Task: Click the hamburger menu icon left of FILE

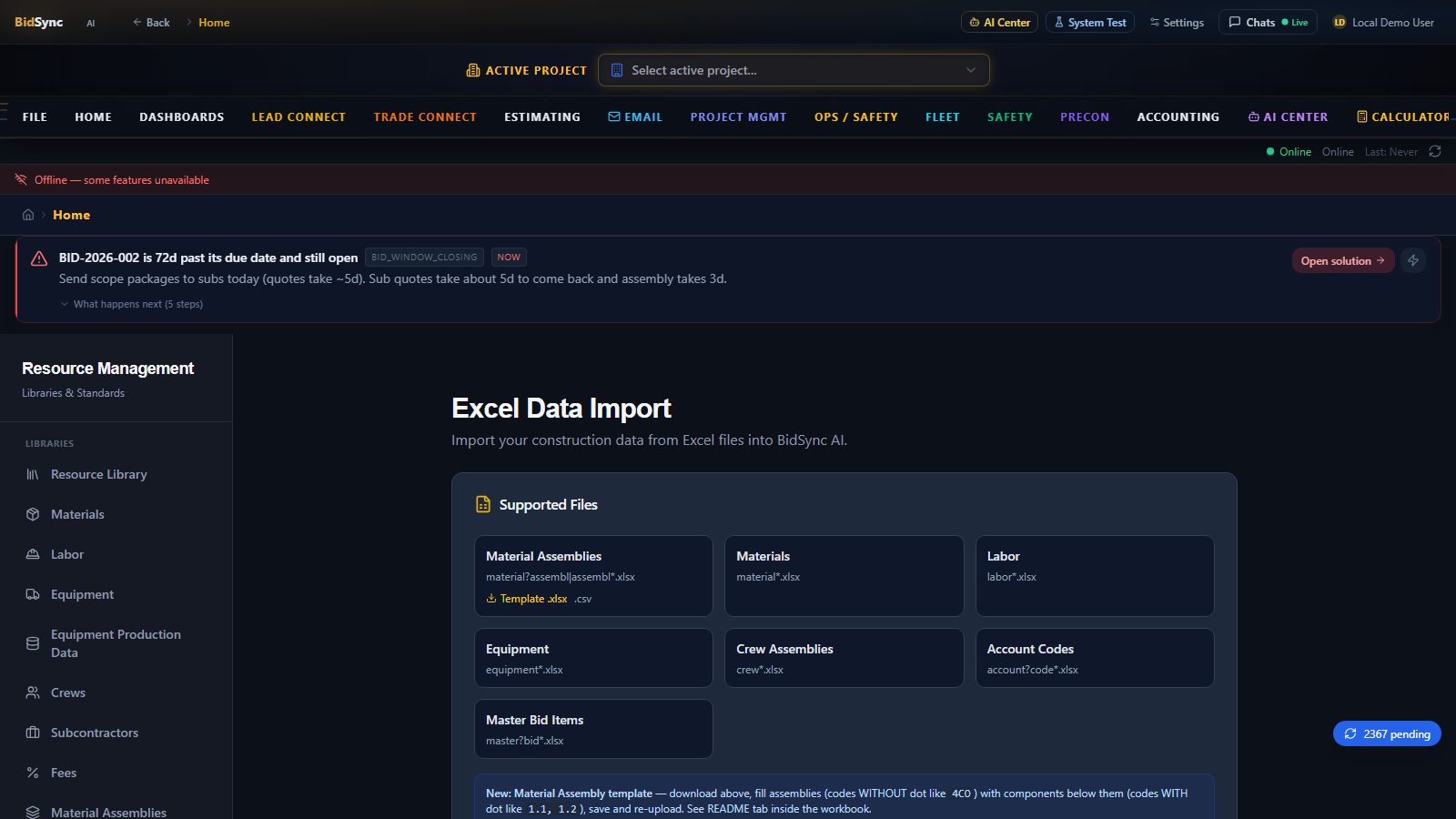Action: (4, 112)
